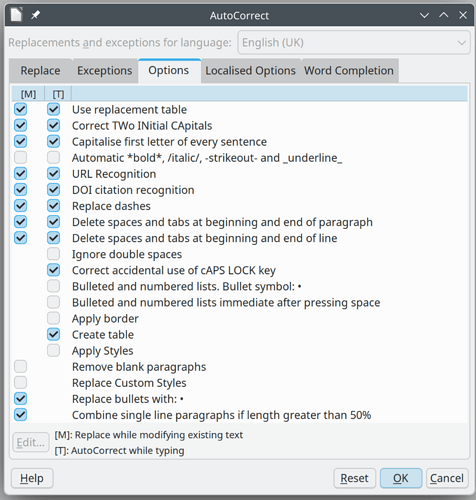
Task: Switch to the Replace tab
Action: click(40, 71)
